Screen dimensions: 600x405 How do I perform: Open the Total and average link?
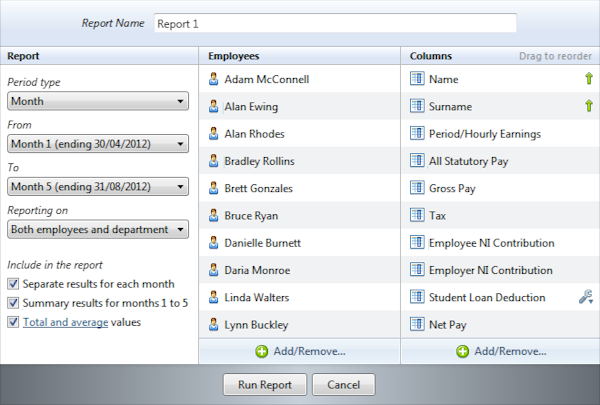pos(65,322)
